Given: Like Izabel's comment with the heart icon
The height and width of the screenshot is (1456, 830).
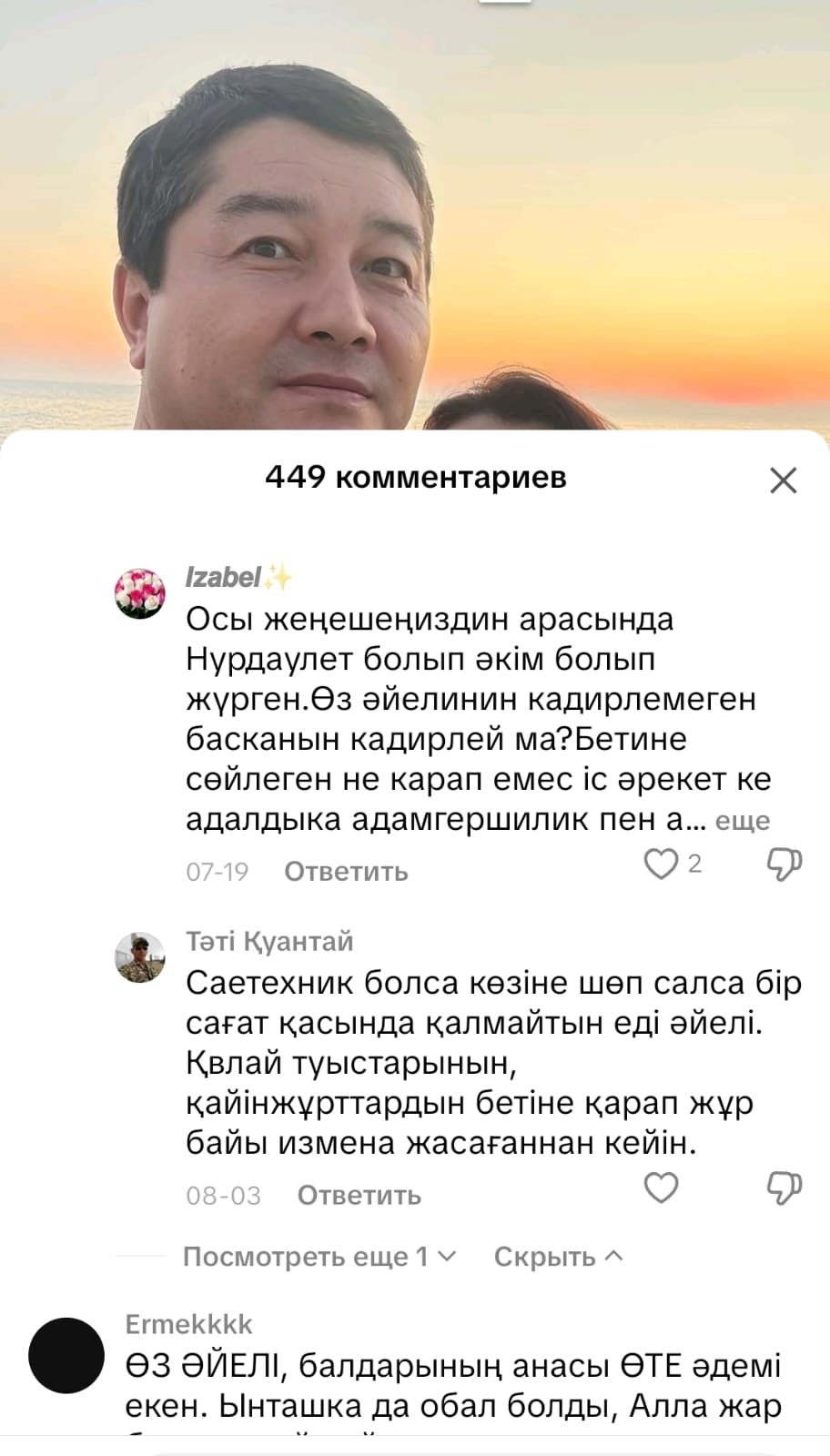Looking at the screenshot, I should 662,864.
